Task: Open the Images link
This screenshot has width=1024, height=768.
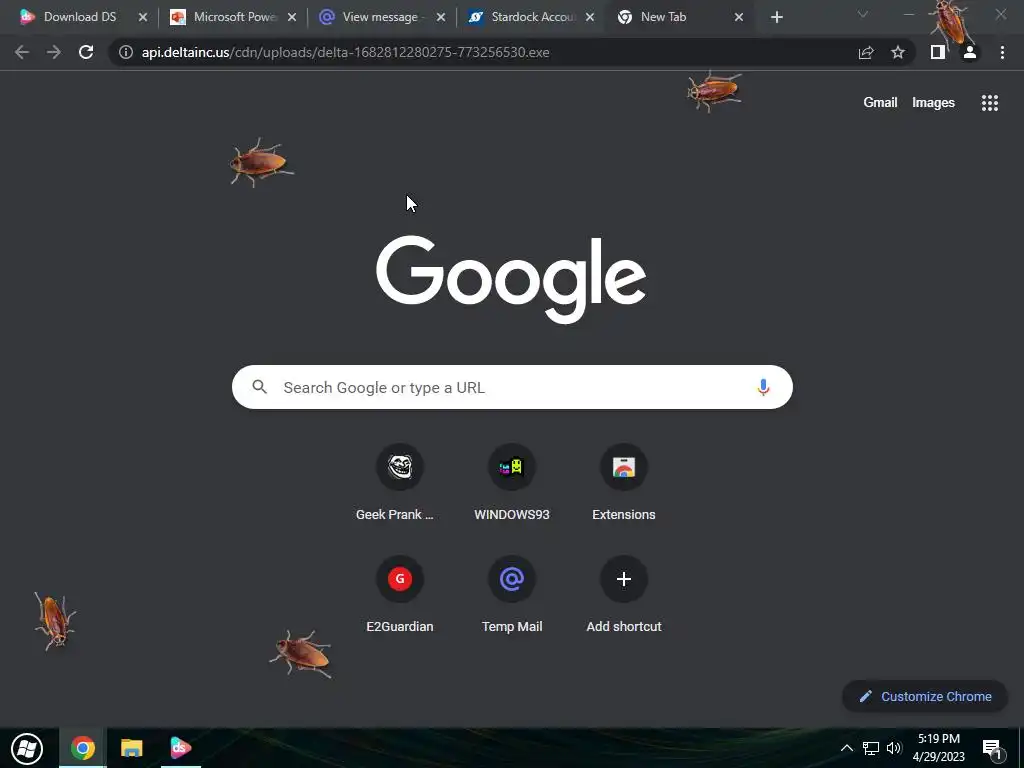Action: pos(933,103)
